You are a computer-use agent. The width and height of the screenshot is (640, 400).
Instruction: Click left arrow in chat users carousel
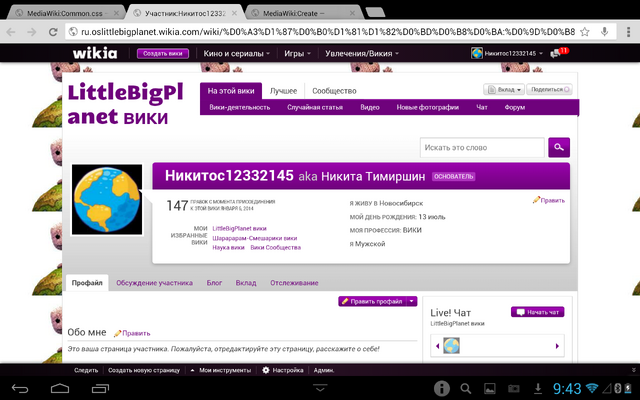pyautogui.click(x=437, y=346)
